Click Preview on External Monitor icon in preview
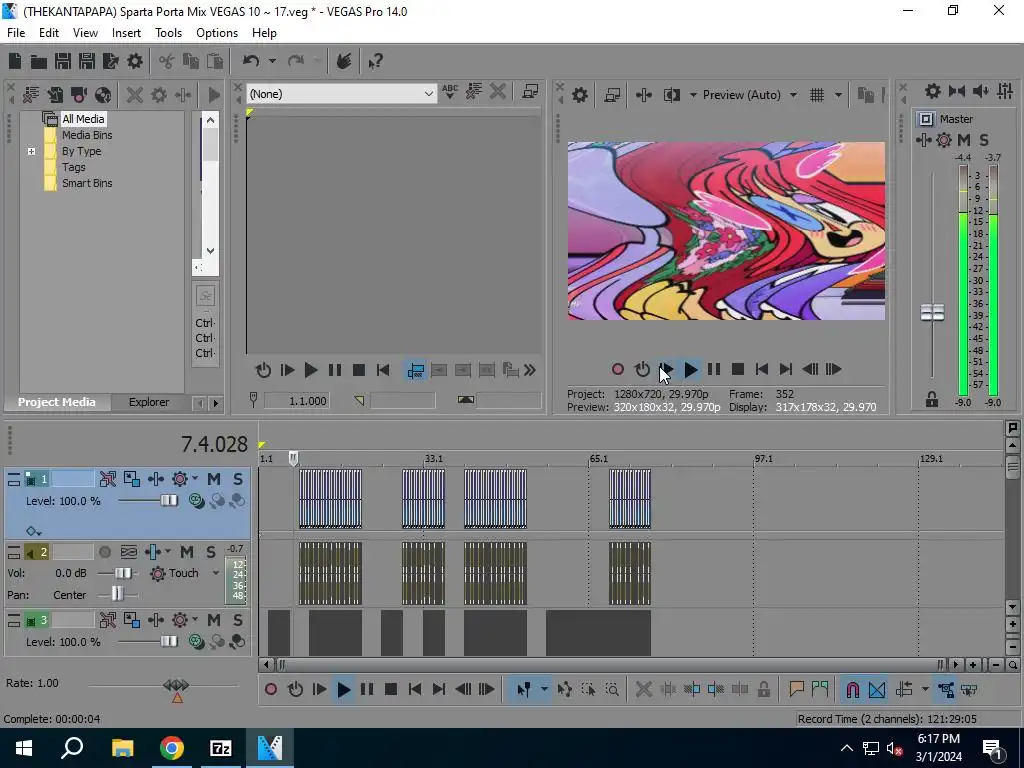The height and width of the screenshot is (768, 1024). [612, 95]
